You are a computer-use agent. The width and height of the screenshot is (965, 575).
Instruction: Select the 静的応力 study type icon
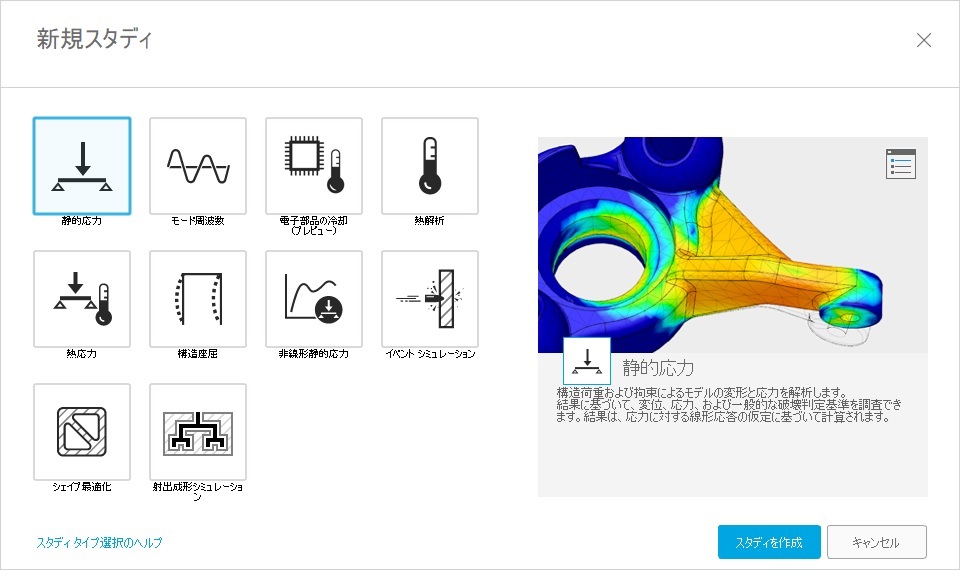coord(82,166)
